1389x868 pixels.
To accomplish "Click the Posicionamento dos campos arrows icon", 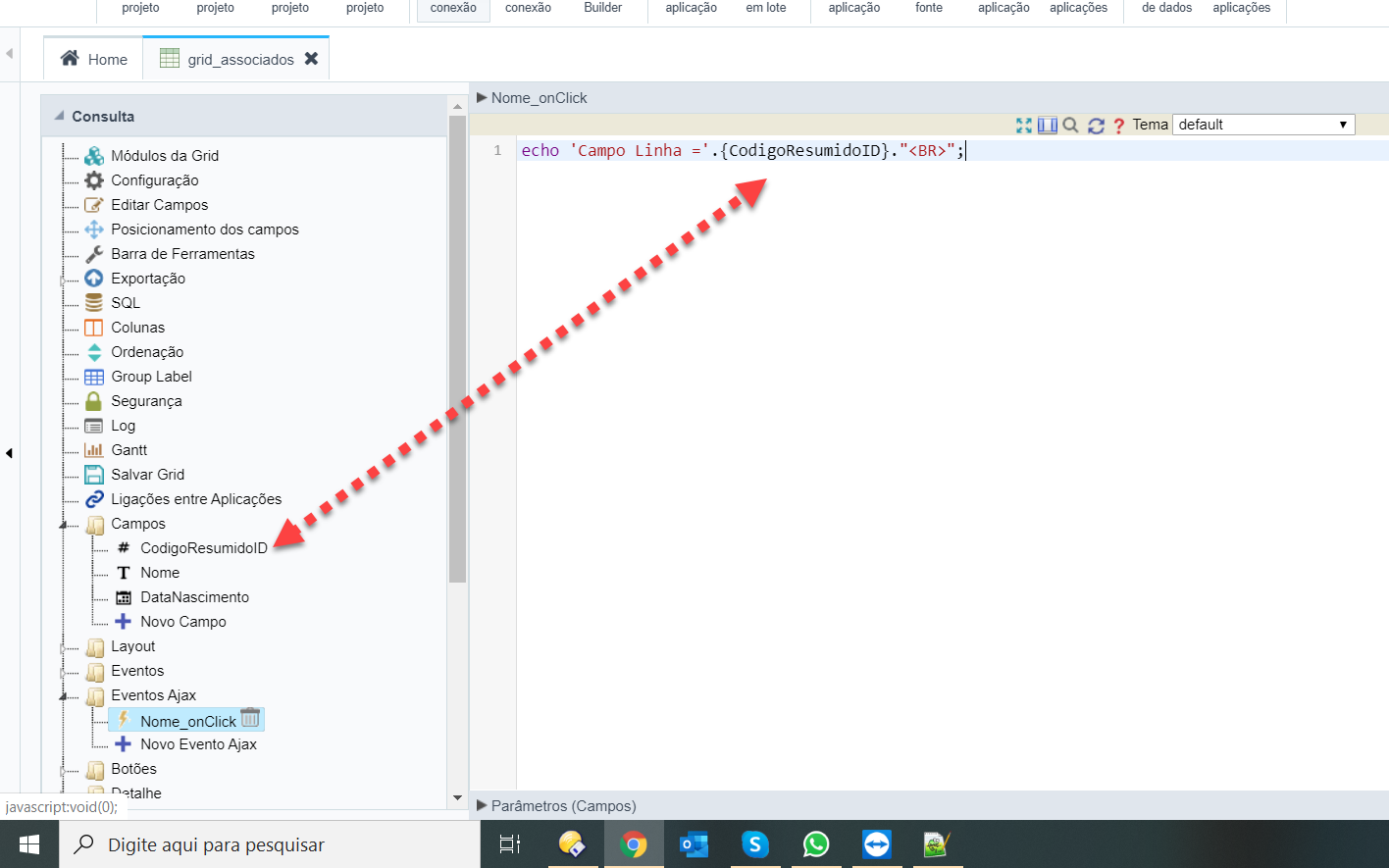I will coord(94,230).
